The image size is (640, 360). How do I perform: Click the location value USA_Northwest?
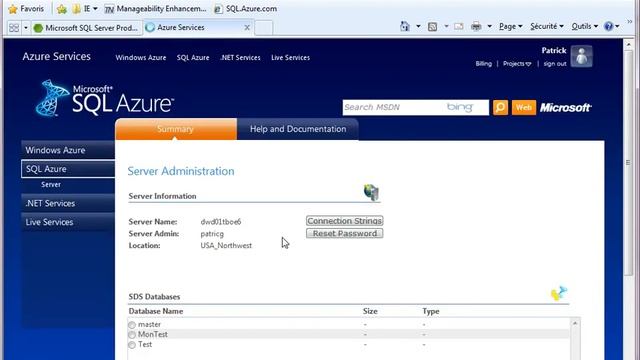click(x=226, y=246)
